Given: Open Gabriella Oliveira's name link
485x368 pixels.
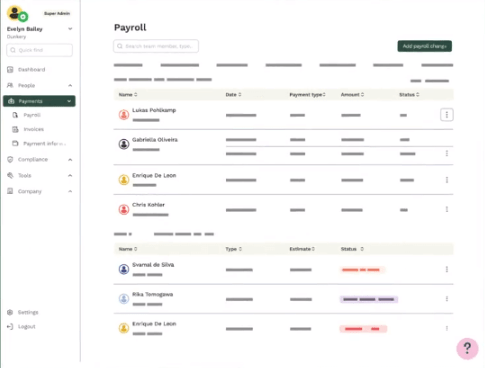Looking at the screenshot, I should pos(155,140).
